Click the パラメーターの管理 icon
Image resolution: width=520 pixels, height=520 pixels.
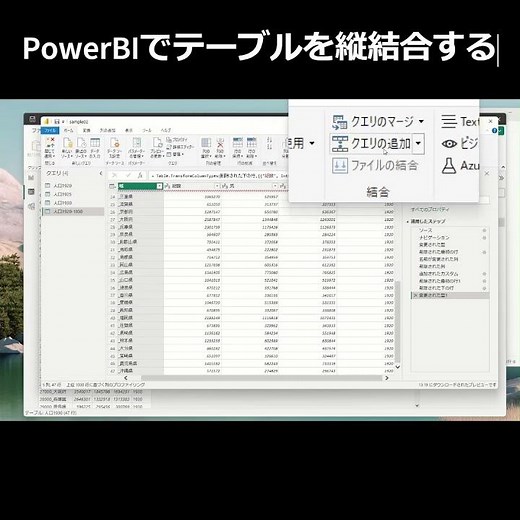[x=137, y=143]
